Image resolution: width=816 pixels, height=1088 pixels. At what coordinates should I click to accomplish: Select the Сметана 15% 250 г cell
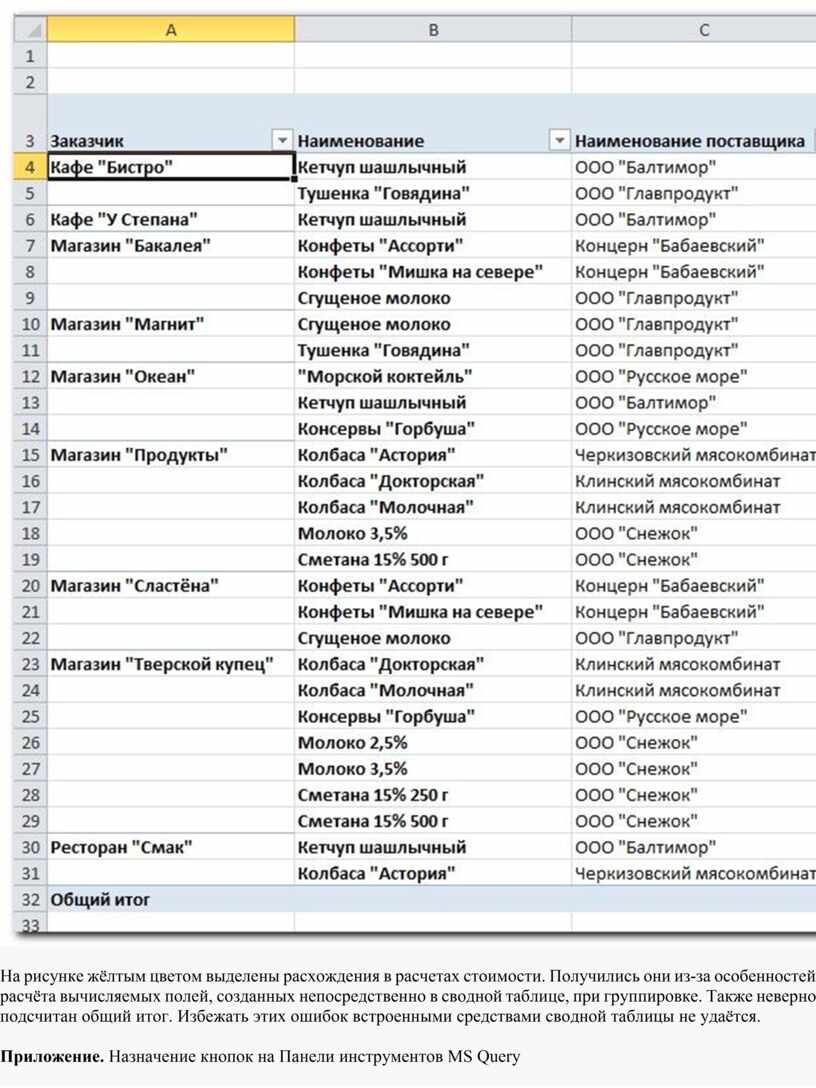(x=433, y=795)
